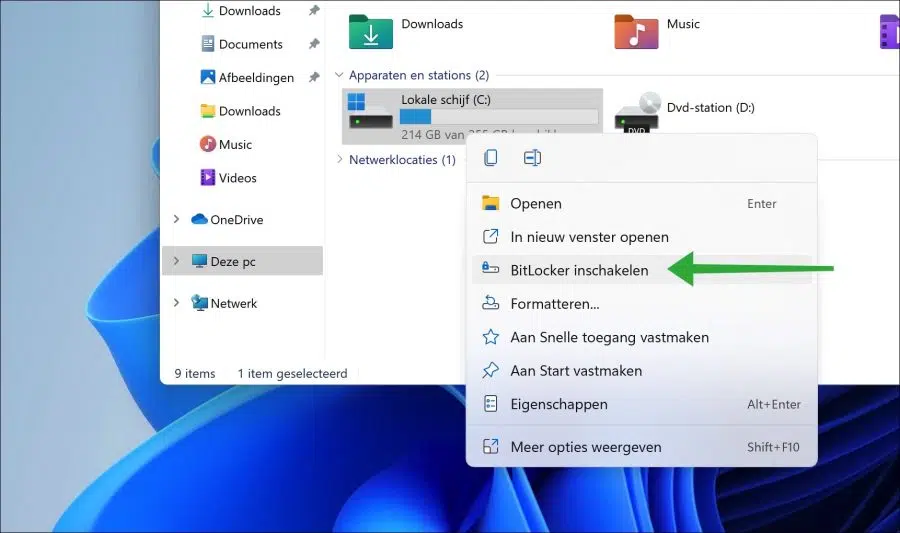Select Meer opties weergeven

(x=642, y=447)
